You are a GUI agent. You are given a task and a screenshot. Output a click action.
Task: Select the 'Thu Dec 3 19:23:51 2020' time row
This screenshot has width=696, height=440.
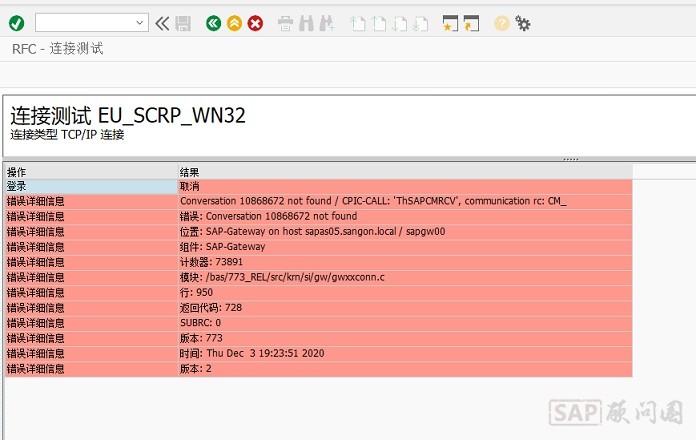(318, 354)
